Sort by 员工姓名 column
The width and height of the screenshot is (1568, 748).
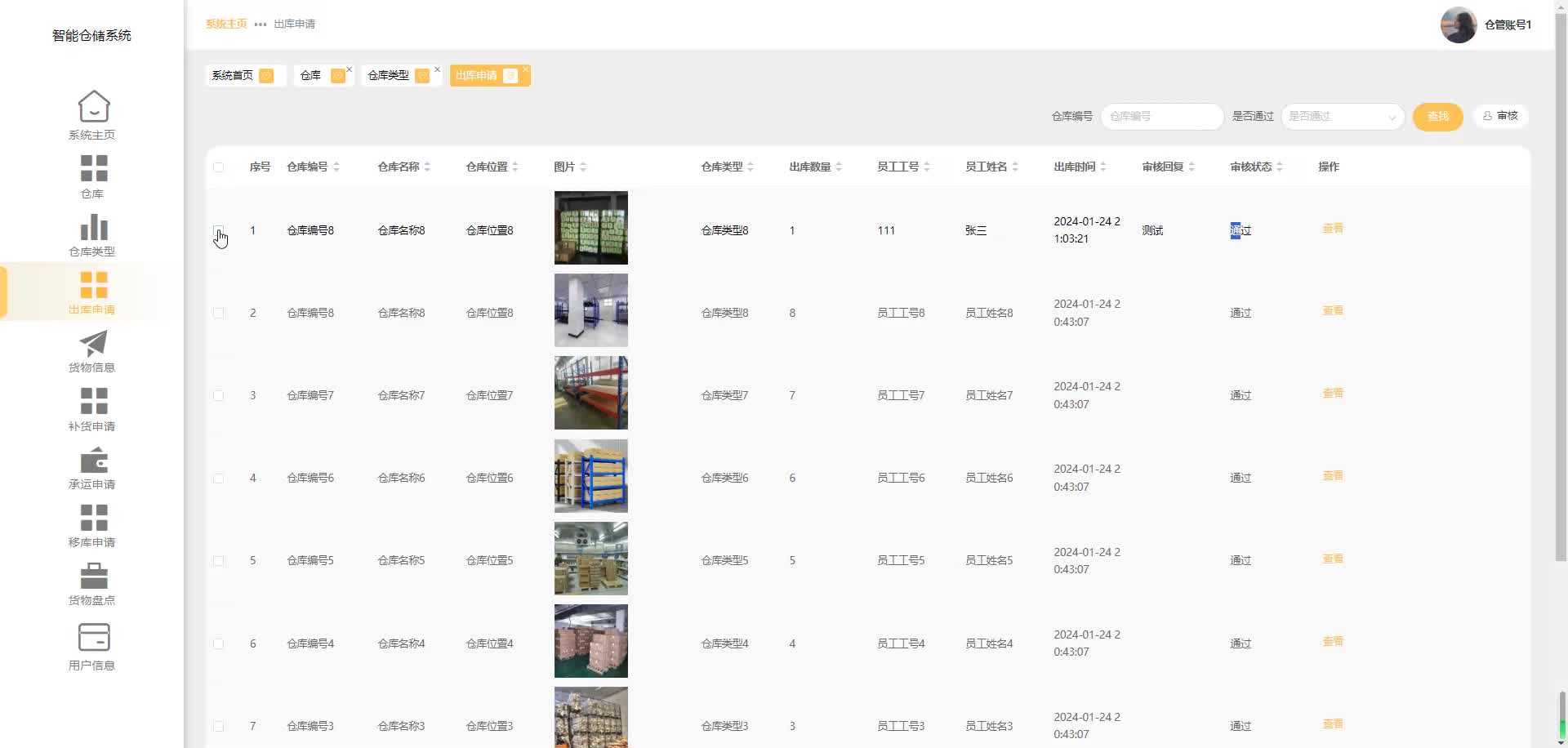click(1015, 167)
